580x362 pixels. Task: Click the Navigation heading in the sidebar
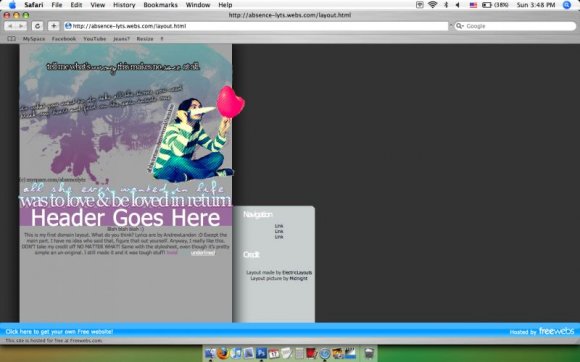258,214
